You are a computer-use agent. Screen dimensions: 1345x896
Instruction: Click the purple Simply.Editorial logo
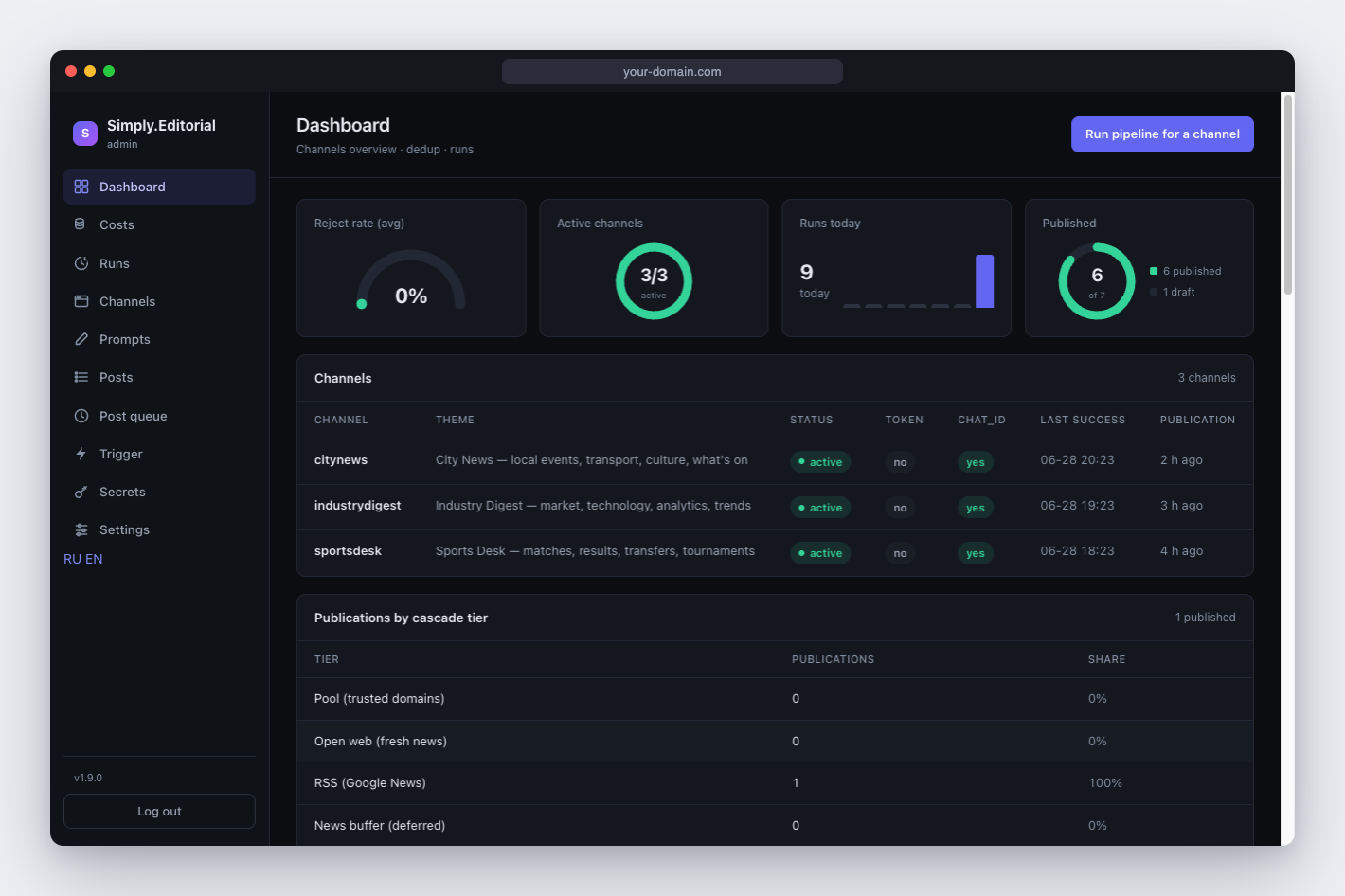[x=85, y=134]
